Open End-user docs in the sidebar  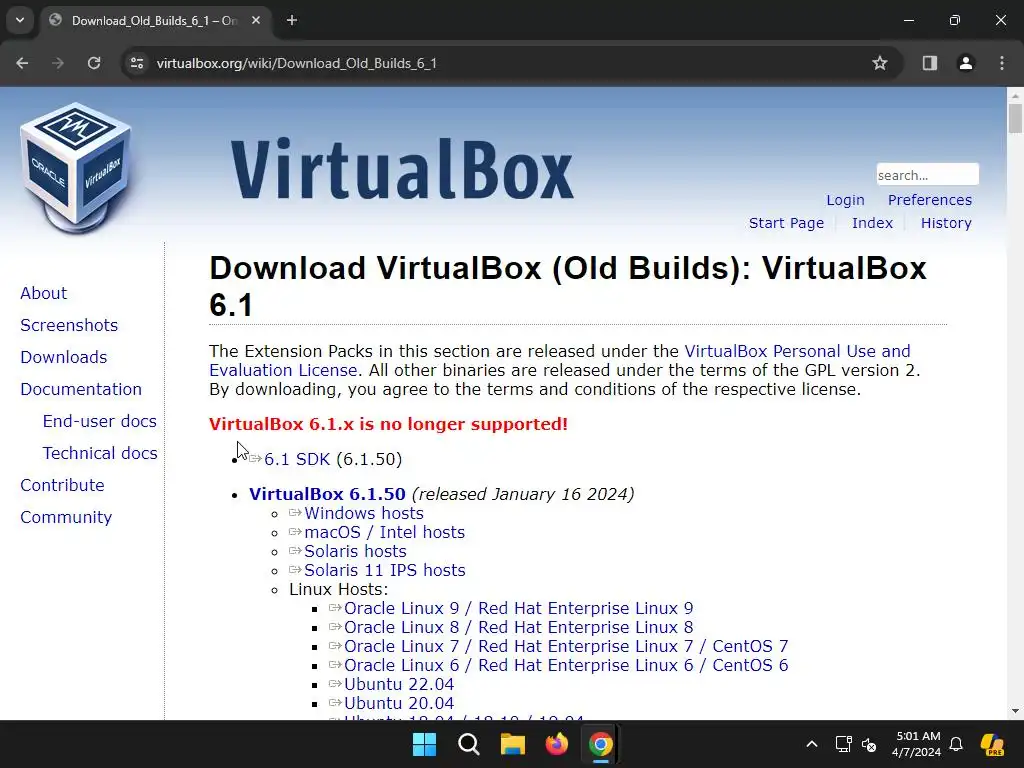[x=99, y=421]
